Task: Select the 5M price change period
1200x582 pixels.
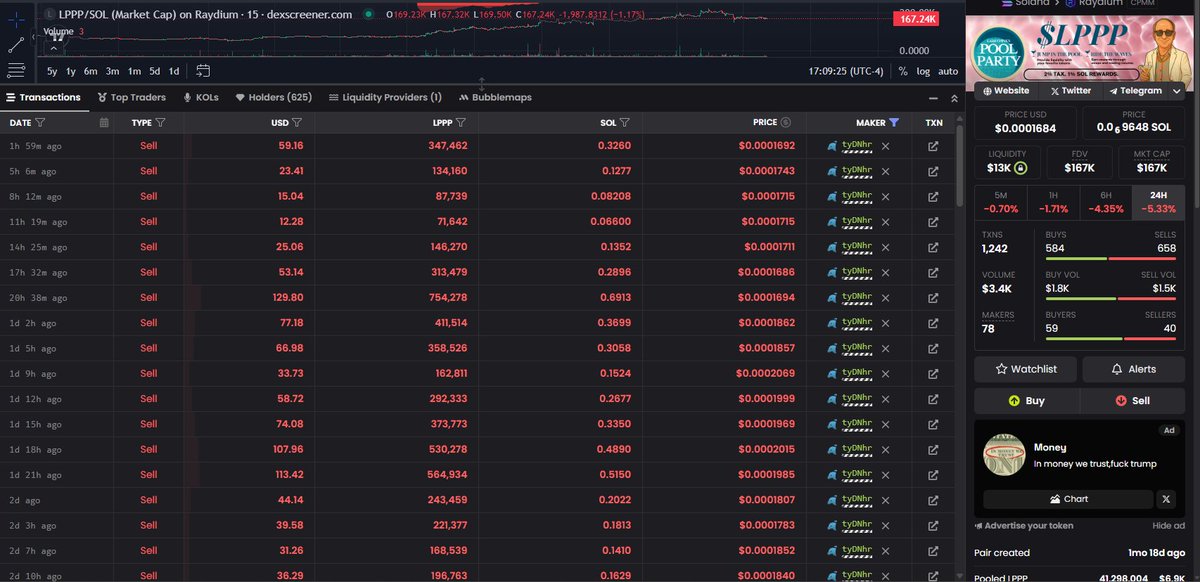Action: click(1001, 202)
